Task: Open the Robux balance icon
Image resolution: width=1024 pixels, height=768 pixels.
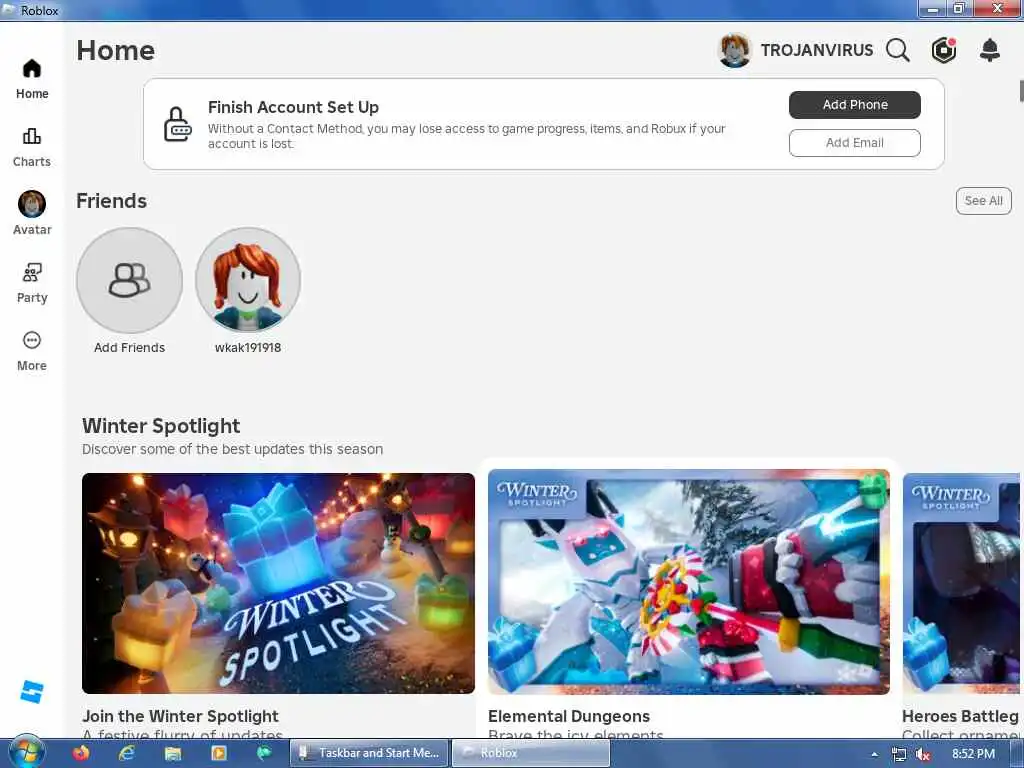Action: [x=944, y=50]
